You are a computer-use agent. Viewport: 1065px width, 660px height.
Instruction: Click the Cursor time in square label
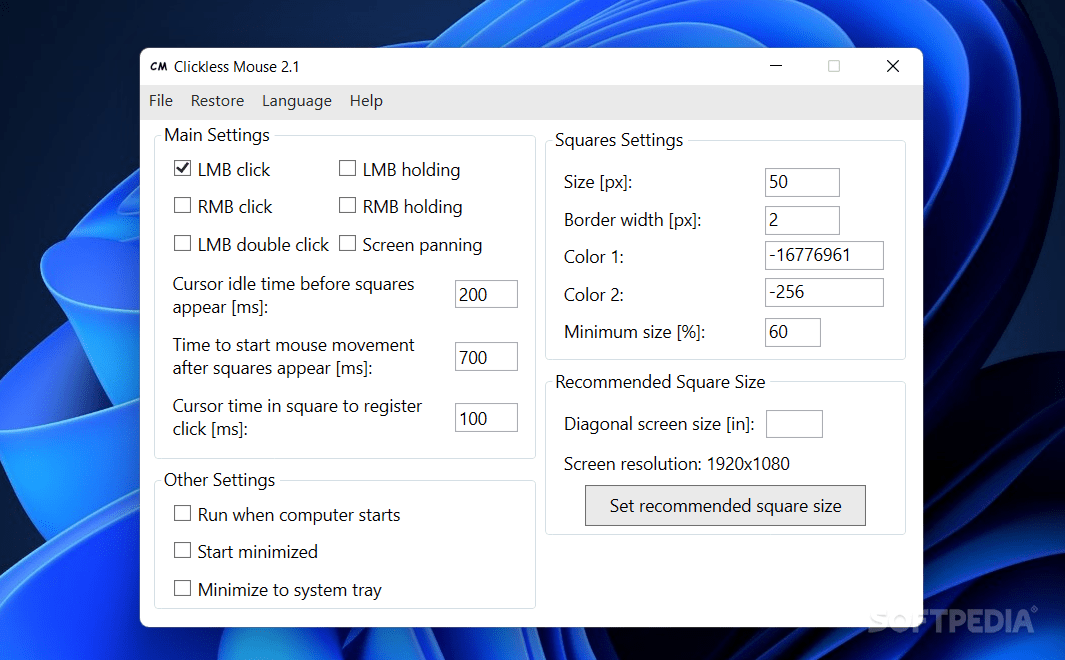[x=297, y=418]
